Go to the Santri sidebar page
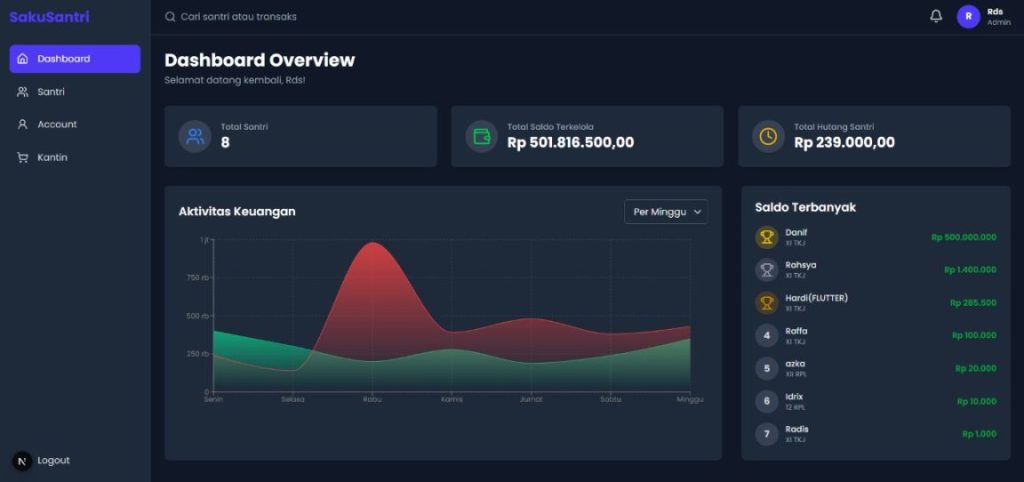 click(52, 92)
